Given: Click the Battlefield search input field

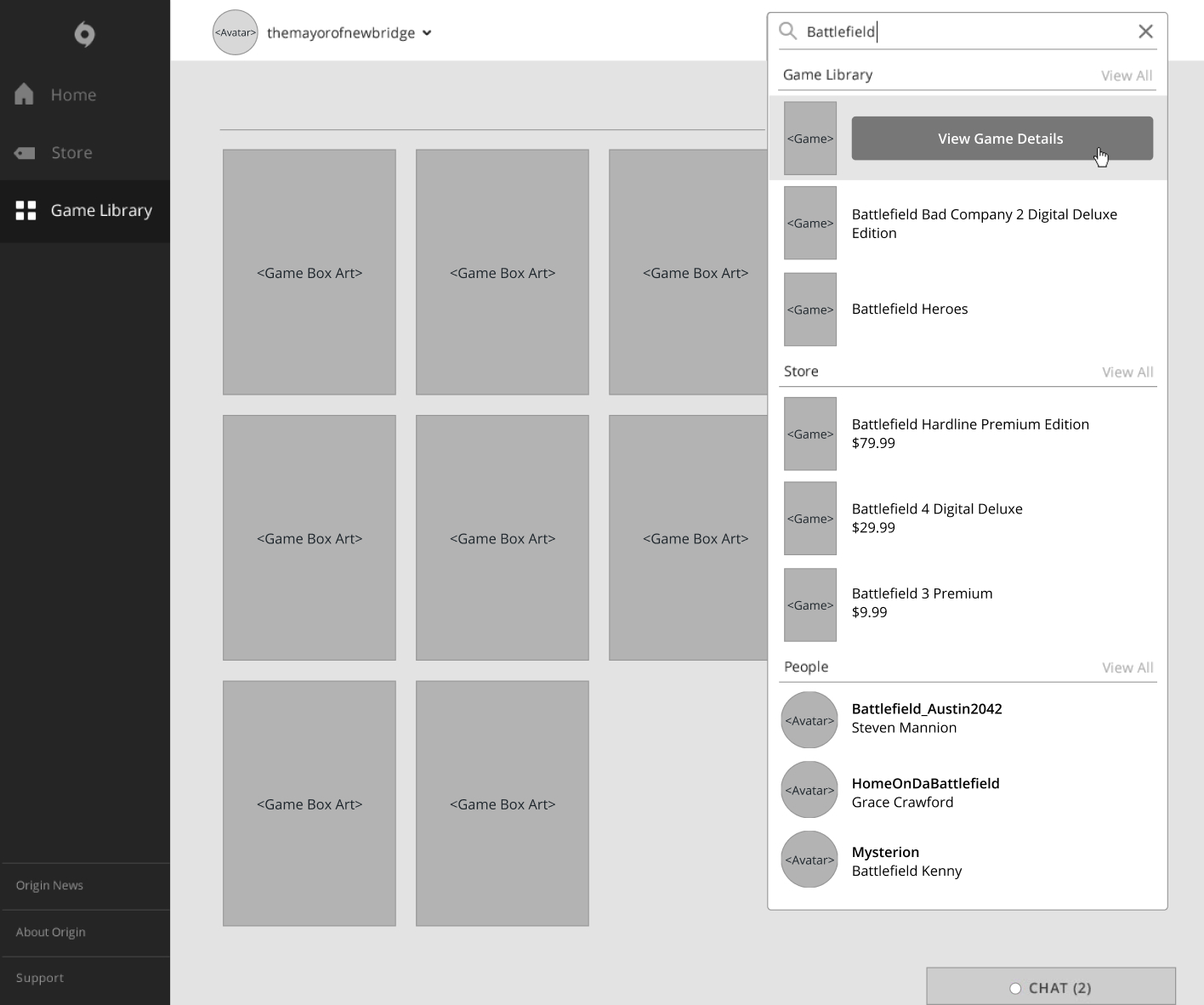Looking at the screenshot, I should pyautogui.click(x=961, y=31).
